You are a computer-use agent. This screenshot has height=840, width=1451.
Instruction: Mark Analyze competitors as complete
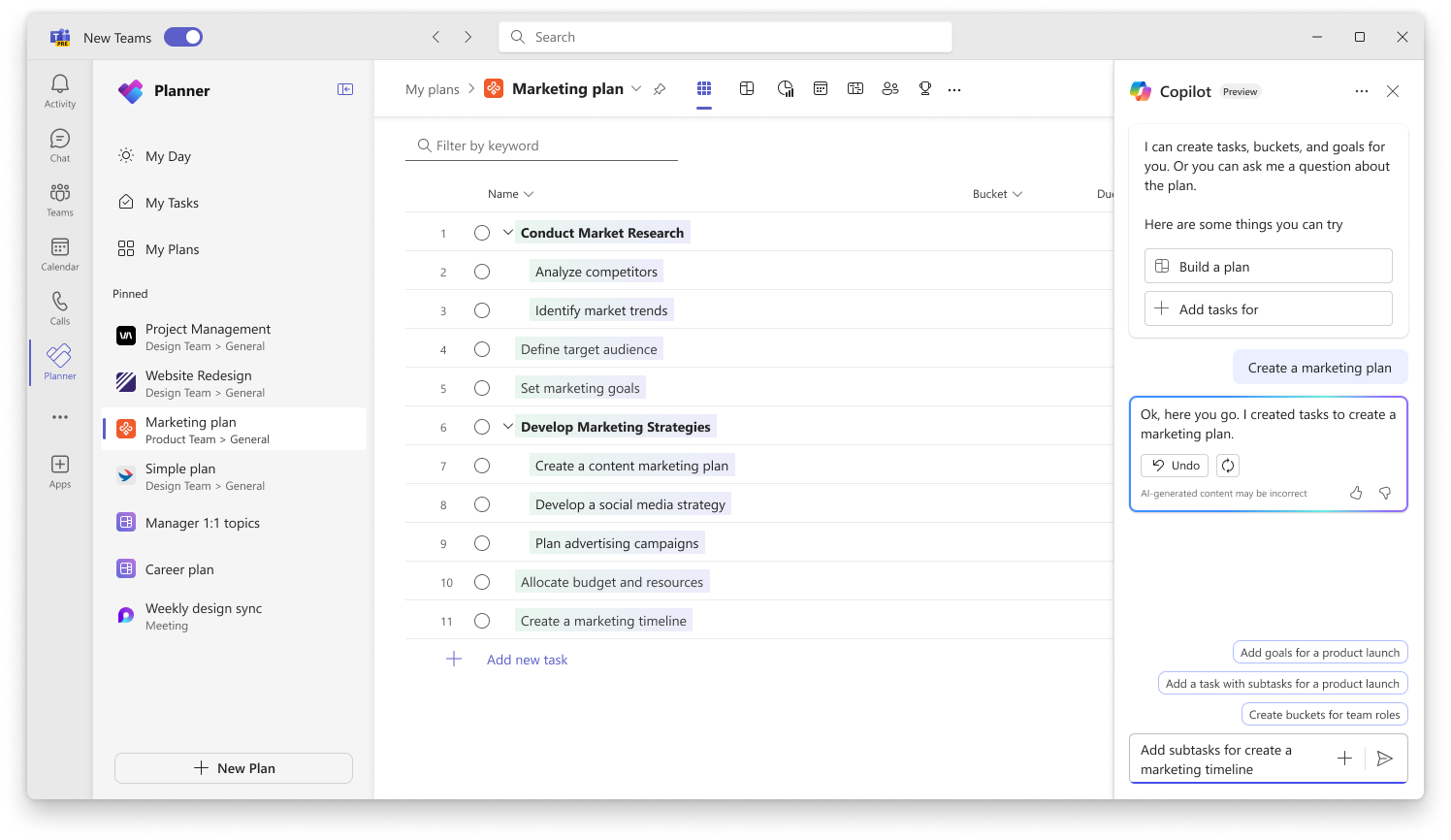482,272
